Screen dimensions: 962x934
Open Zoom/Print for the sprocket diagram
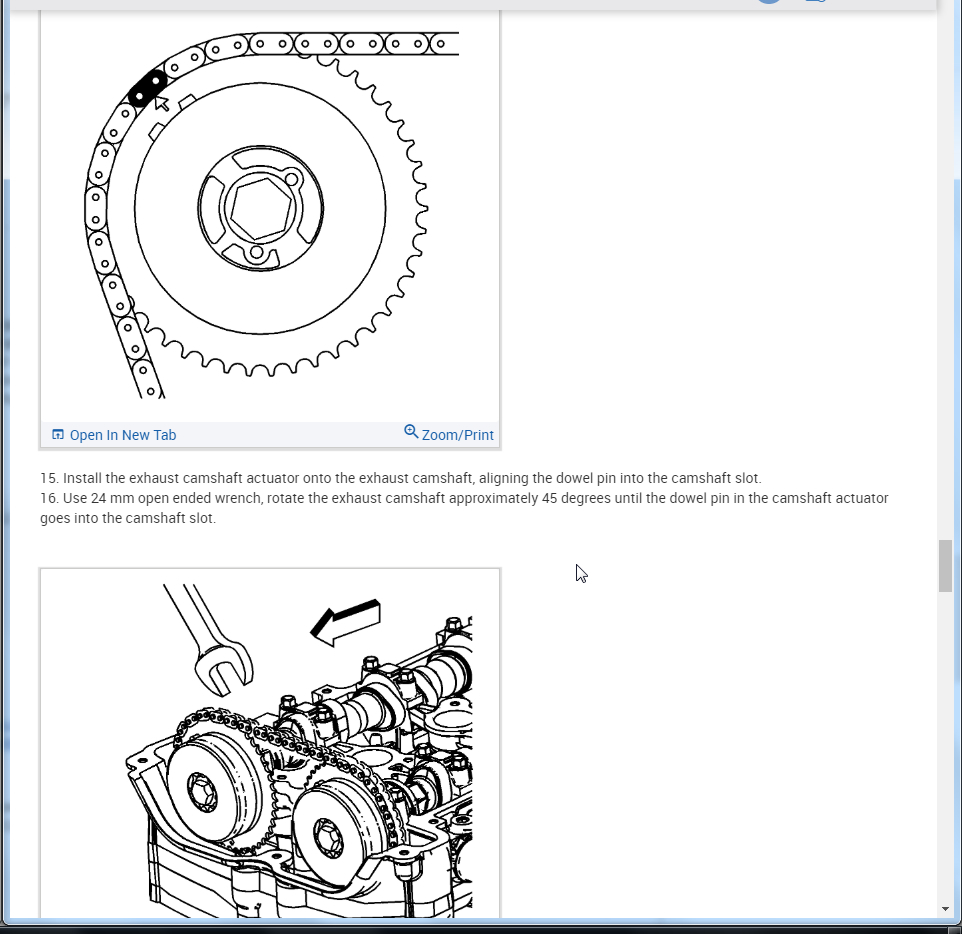[x=448, y=434]
